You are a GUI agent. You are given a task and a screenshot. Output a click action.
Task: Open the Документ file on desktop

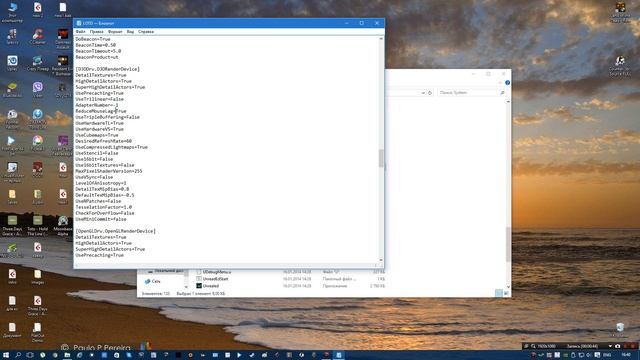[12, 330]
